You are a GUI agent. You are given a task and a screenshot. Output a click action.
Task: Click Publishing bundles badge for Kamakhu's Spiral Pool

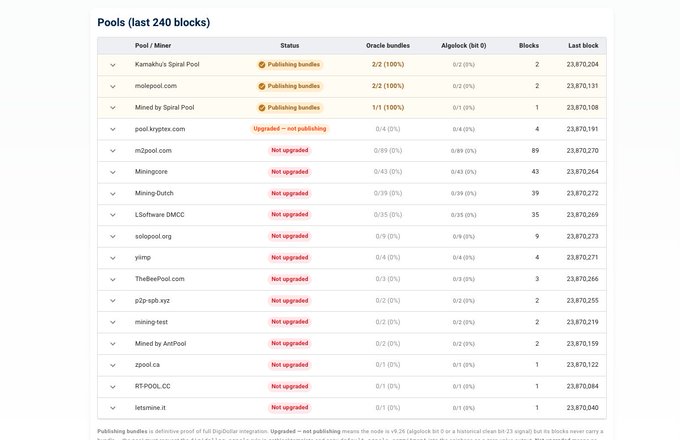[289, 65]
